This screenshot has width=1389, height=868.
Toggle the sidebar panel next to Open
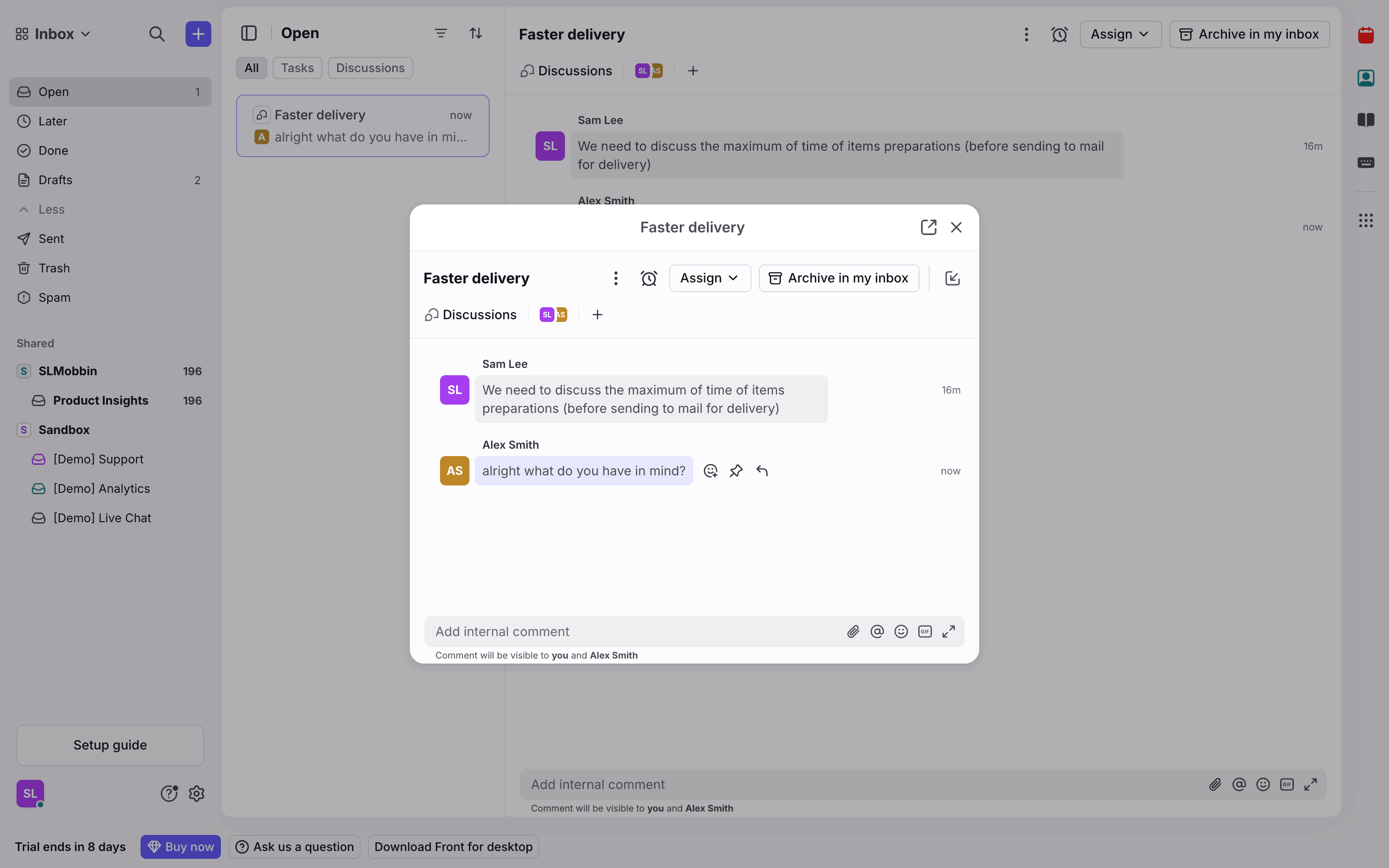248,33
